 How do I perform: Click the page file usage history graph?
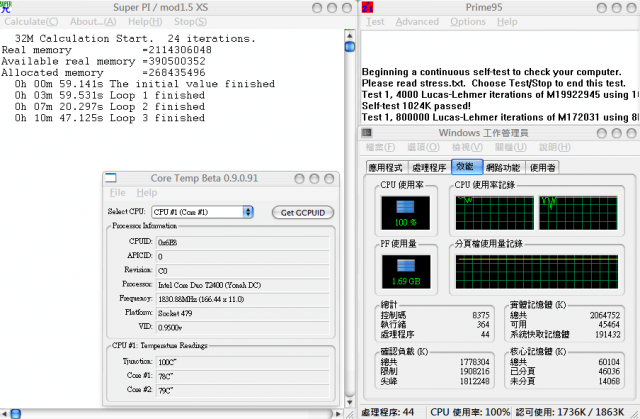[536, 272]
